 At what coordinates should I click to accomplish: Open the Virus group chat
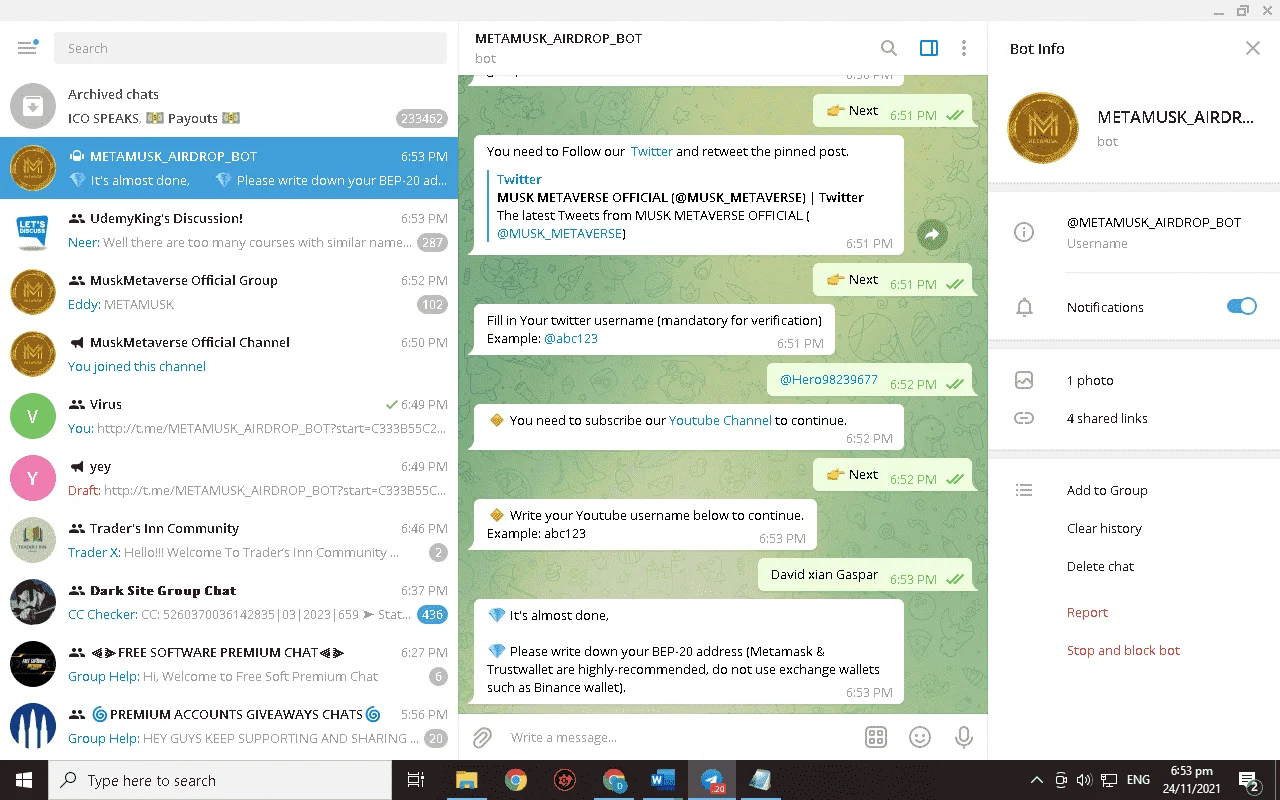pyautogui.click(x=229, y=416)
